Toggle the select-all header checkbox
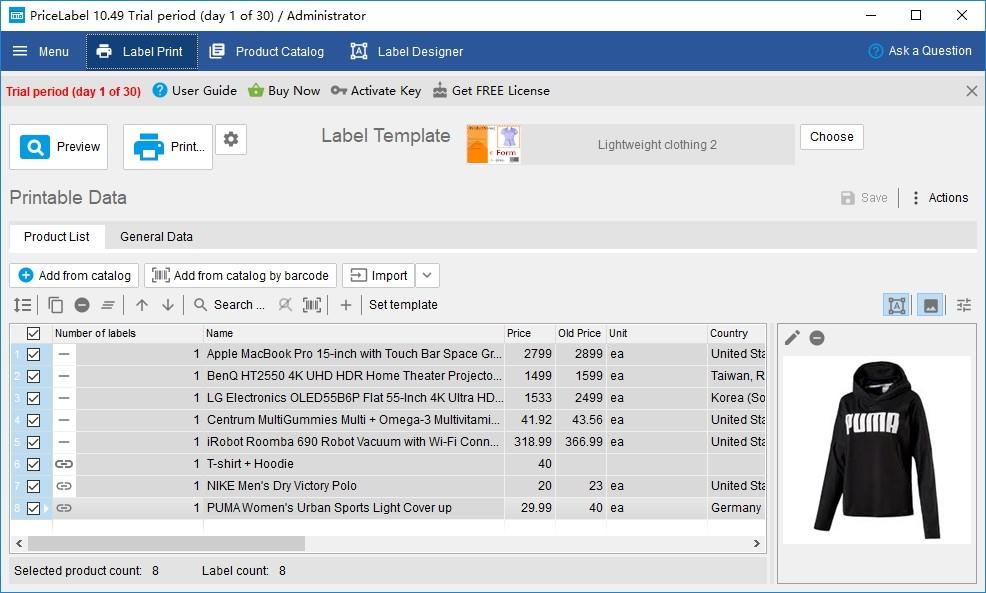This screenshot has height=593, width=986. [x=33, y=333]
